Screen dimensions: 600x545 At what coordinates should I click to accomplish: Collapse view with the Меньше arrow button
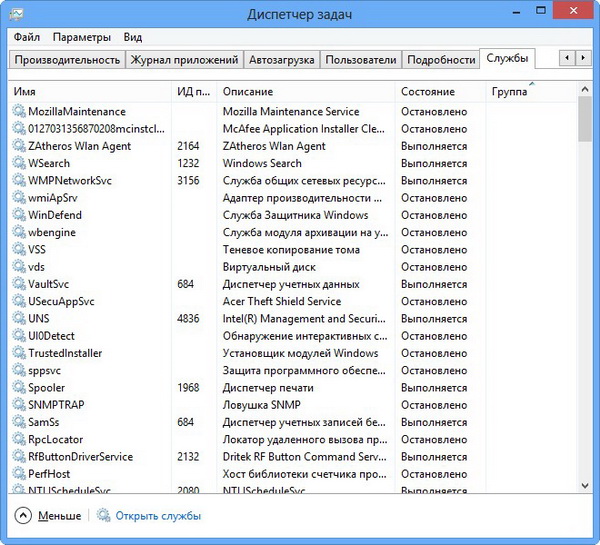pos(23,516)
